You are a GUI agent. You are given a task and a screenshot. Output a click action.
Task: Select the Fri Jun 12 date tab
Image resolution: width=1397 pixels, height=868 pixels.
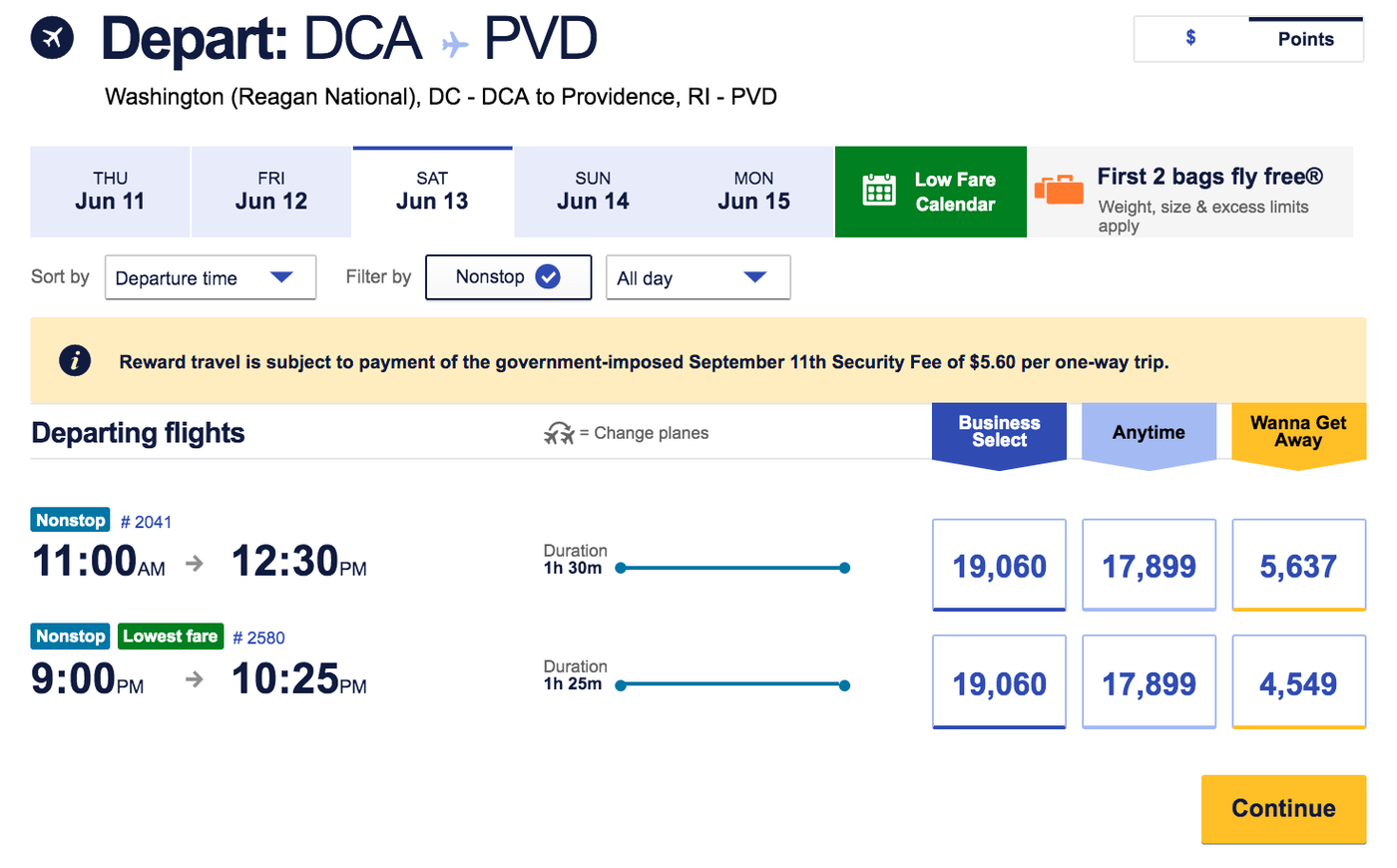point(271,192)
